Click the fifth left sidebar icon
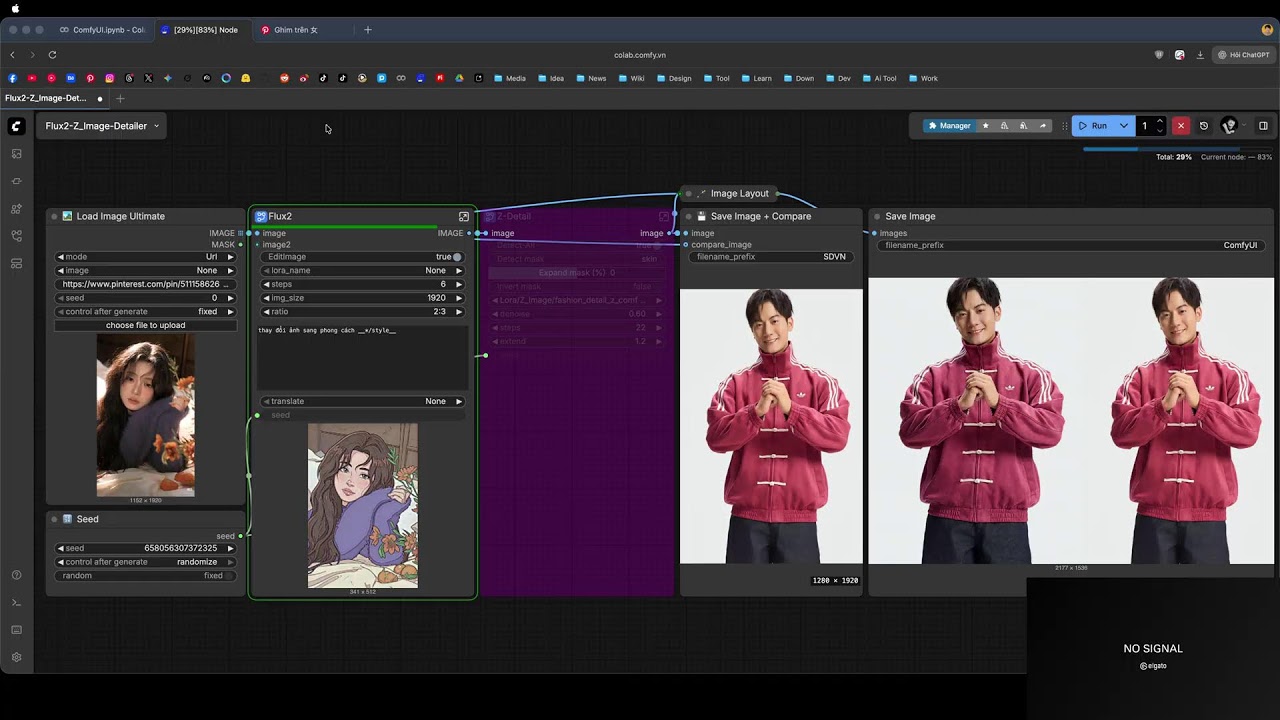This screenshot has height=720, width=1280. pos(16,263)
